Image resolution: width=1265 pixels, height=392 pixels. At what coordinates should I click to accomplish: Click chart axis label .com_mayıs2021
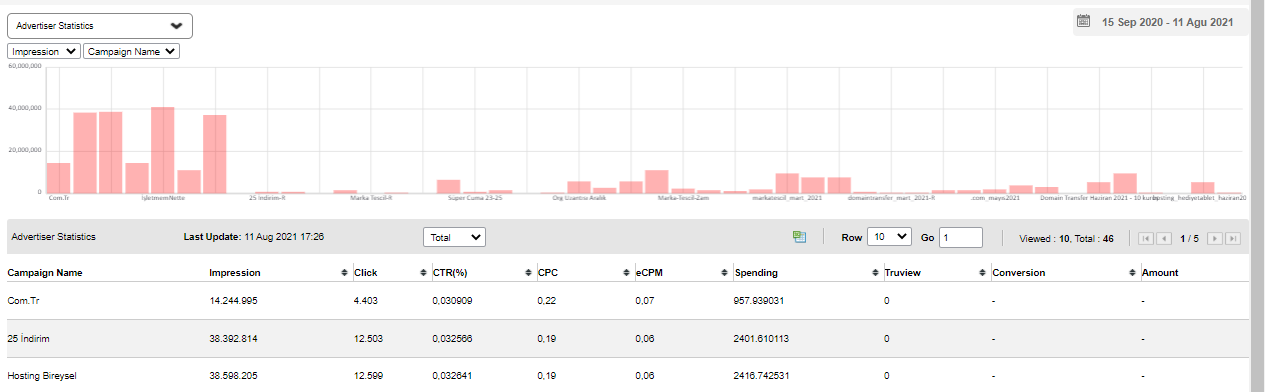pyautogui.click(x=996, y=198)
